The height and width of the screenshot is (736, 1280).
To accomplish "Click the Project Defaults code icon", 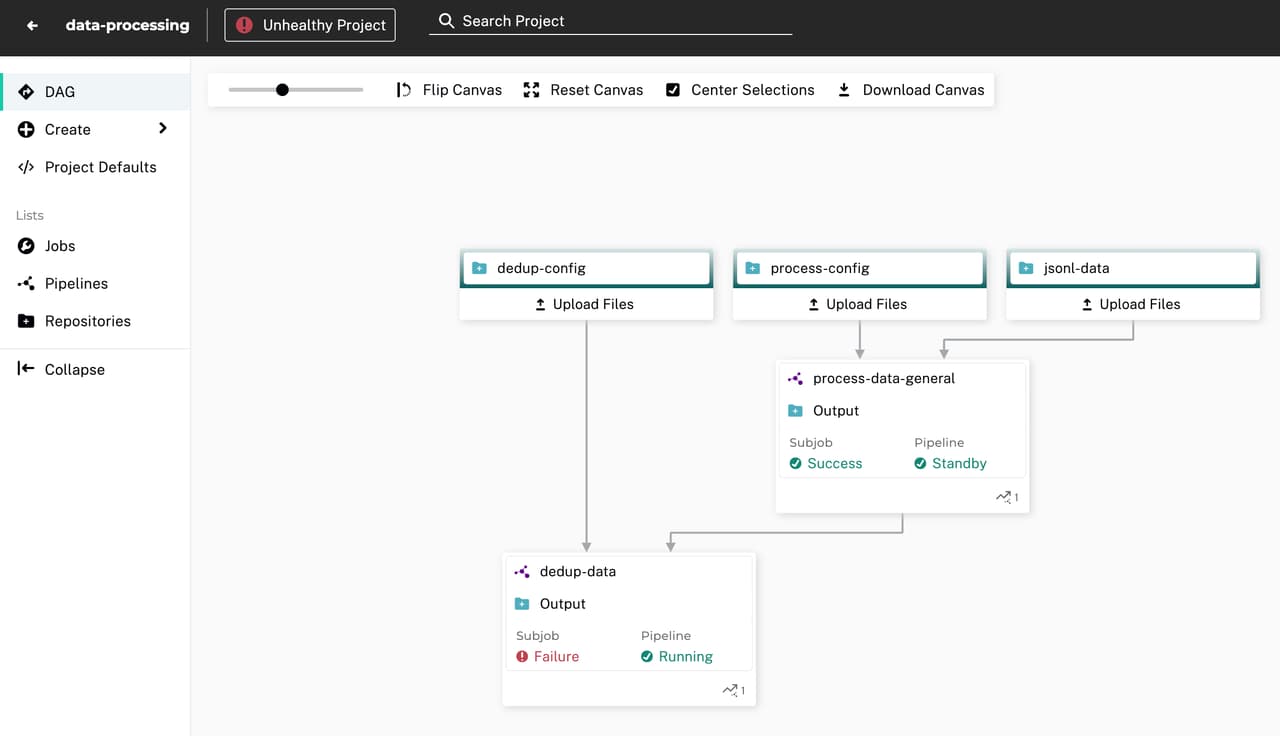I will click(26, 167).
